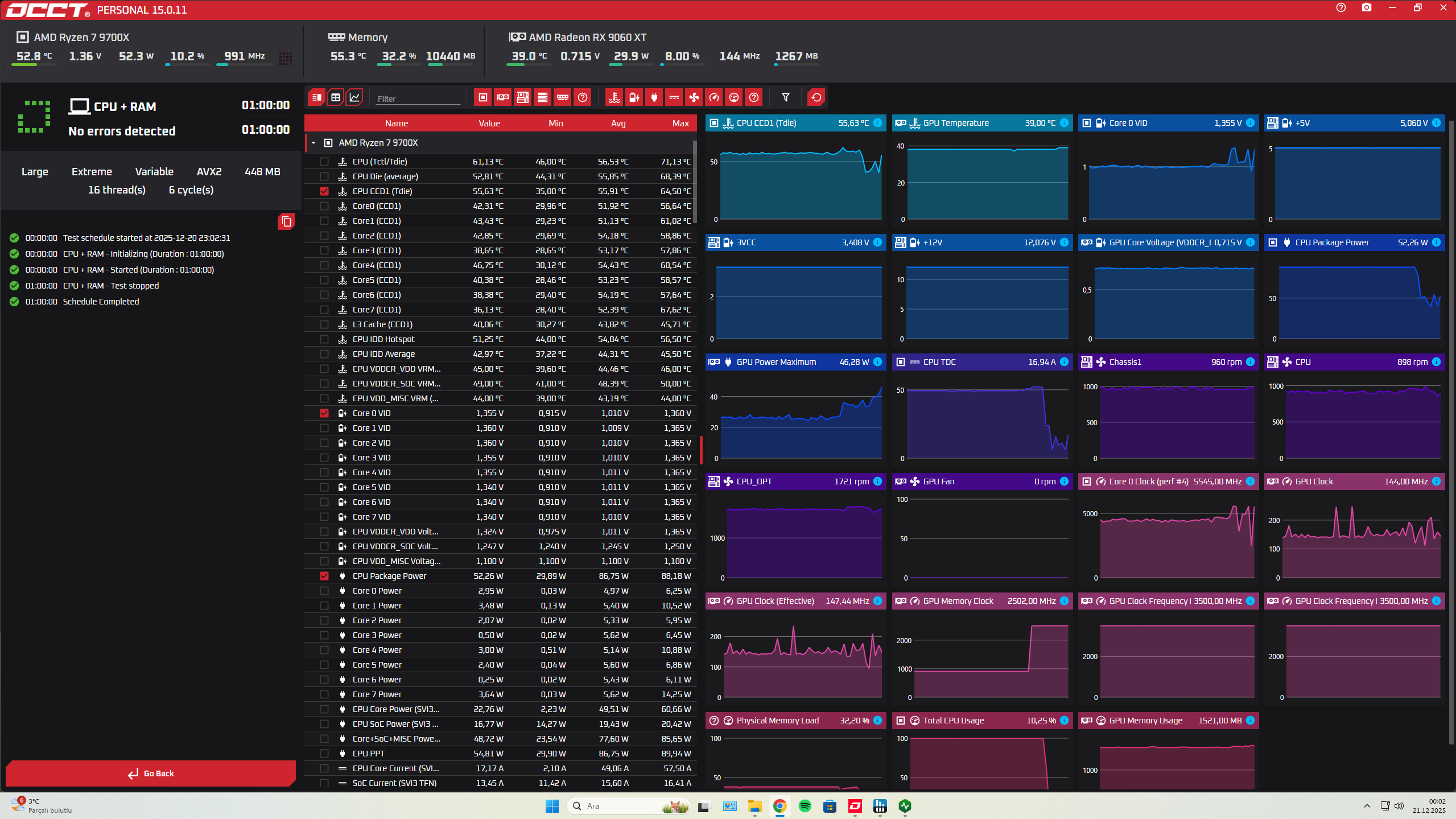The width and height of the screenshot is (1456, 819).
Task: Check the Core0 (CCD1) temperature checkbox
Action: 324,206
